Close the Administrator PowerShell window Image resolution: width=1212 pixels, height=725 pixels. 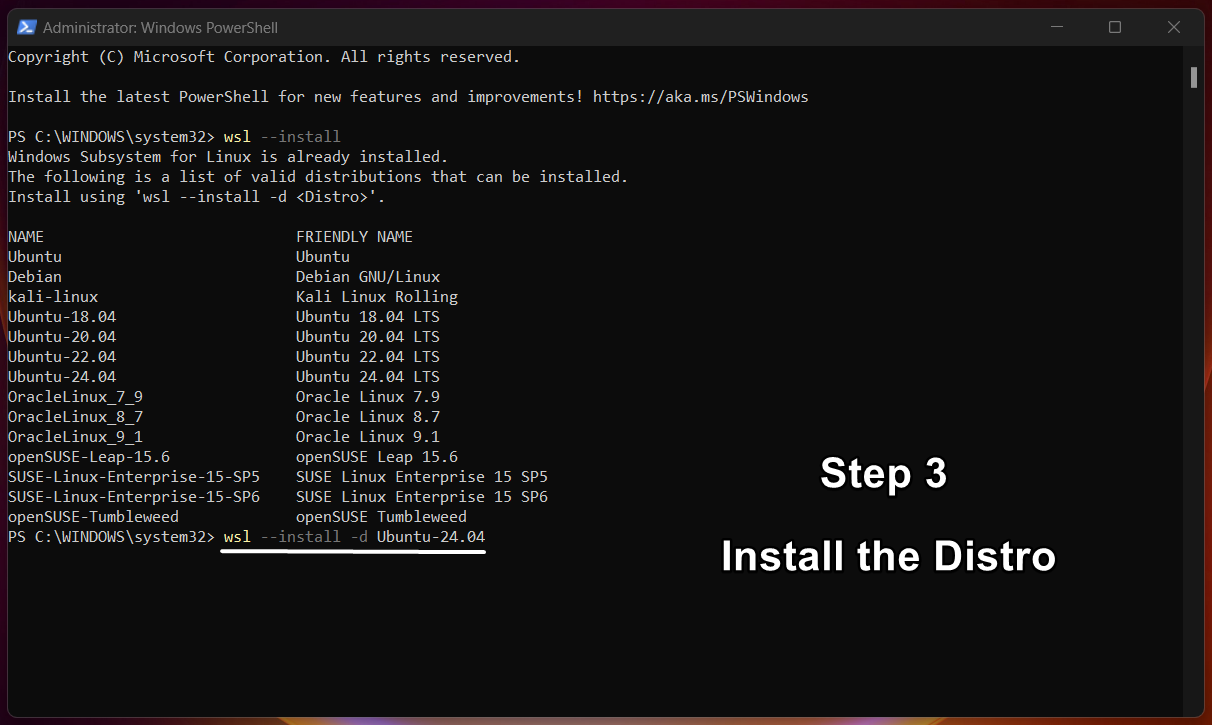pyautogui.click(x=1174, y=27)
